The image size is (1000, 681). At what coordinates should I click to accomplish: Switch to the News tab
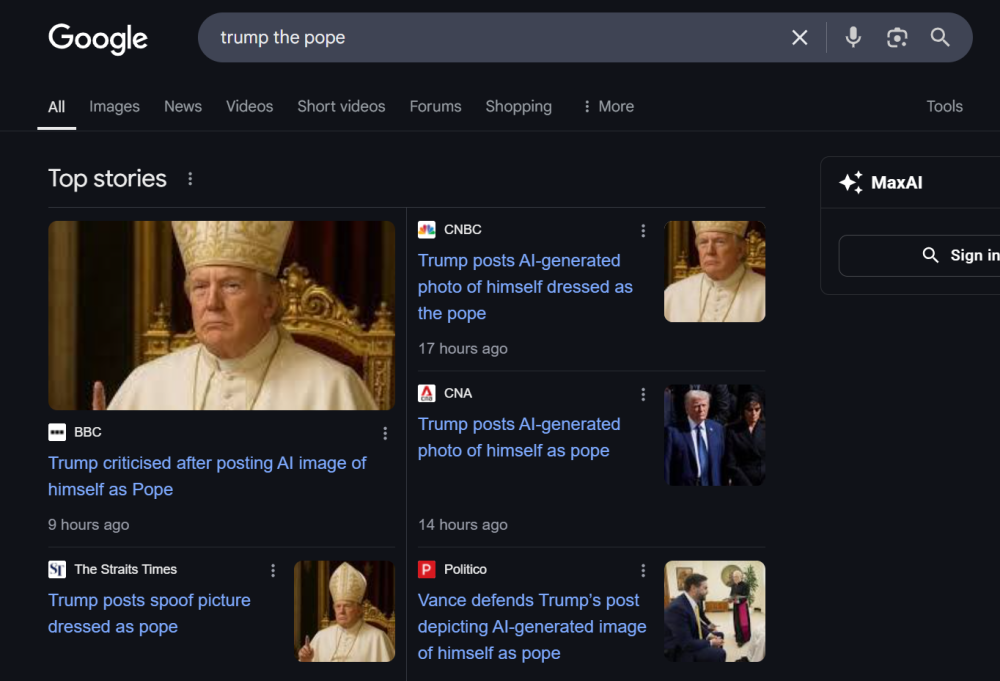coord(182,106)
